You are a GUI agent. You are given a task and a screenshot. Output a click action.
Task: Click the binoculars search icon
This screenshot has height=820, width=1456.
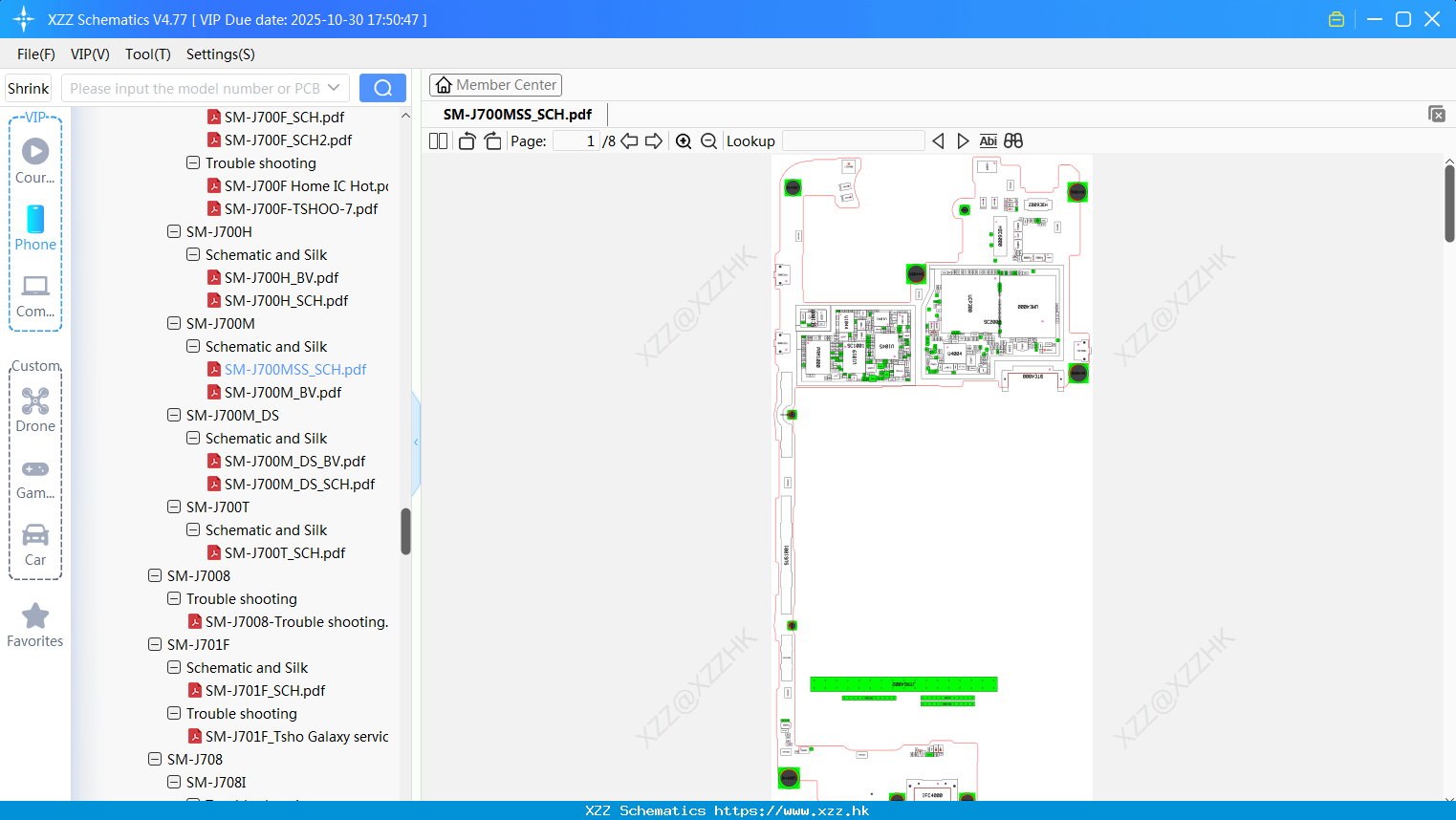pyautogui.click(x=1013, y=140)
